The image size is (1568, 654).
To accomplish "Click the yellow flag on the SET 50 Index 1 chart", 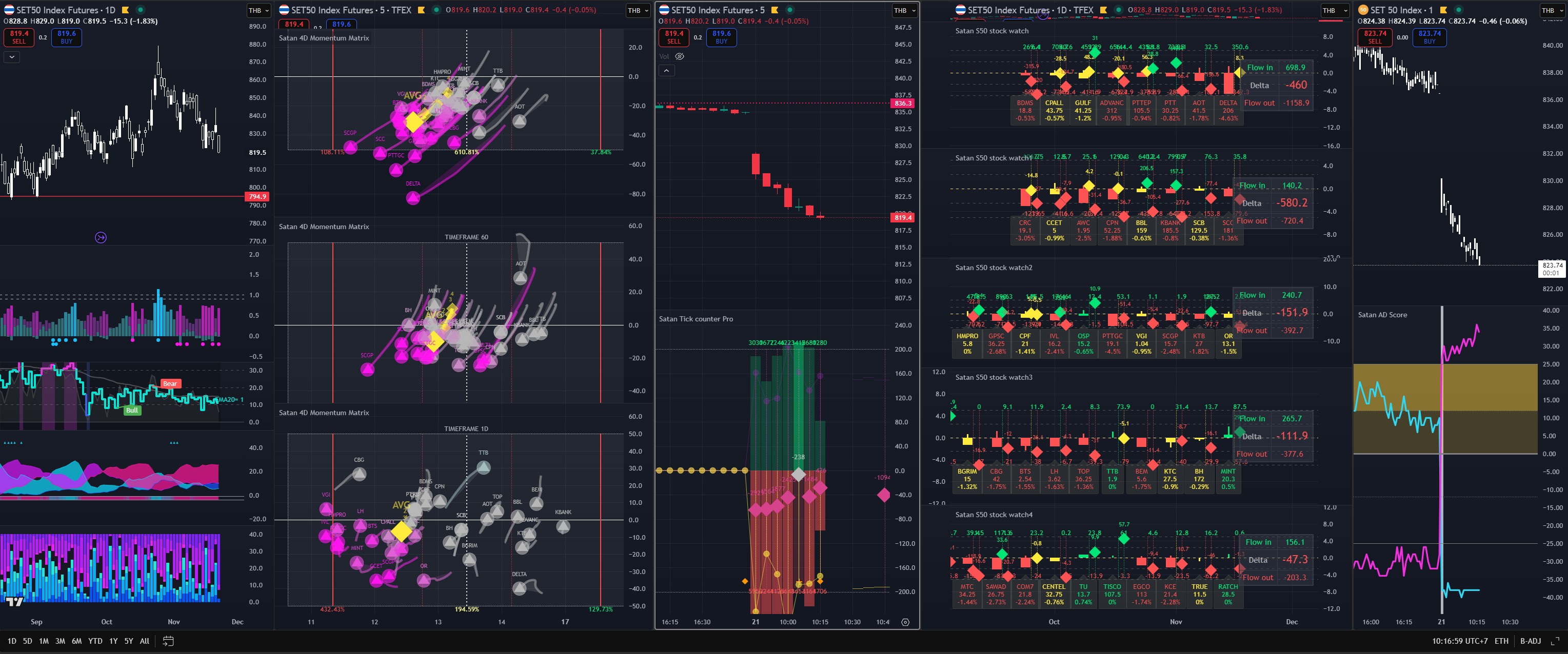I will (x=1443, y=10).
